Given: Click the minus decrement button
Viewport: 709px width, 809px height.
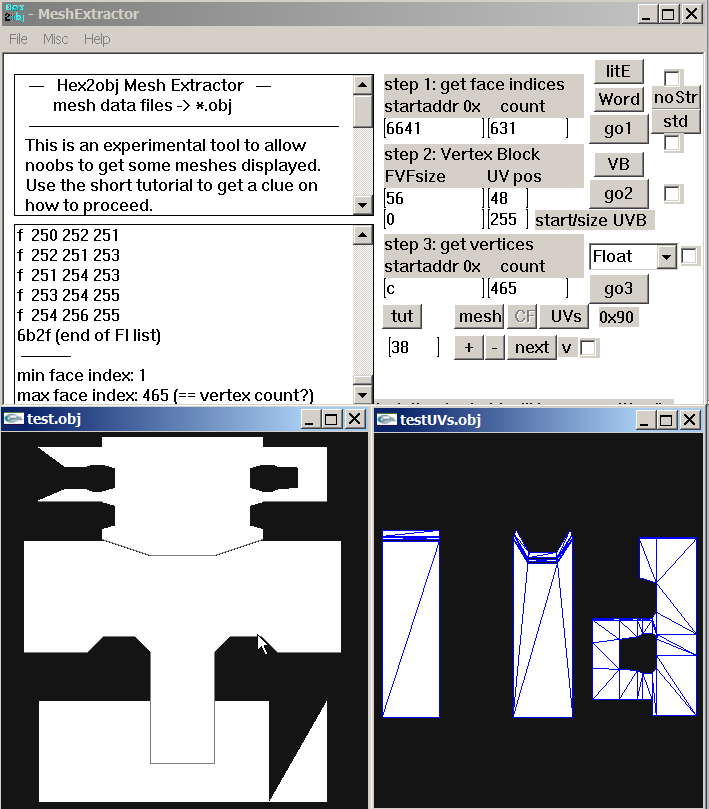Looking at the screenshot, I should pos(494,347).
